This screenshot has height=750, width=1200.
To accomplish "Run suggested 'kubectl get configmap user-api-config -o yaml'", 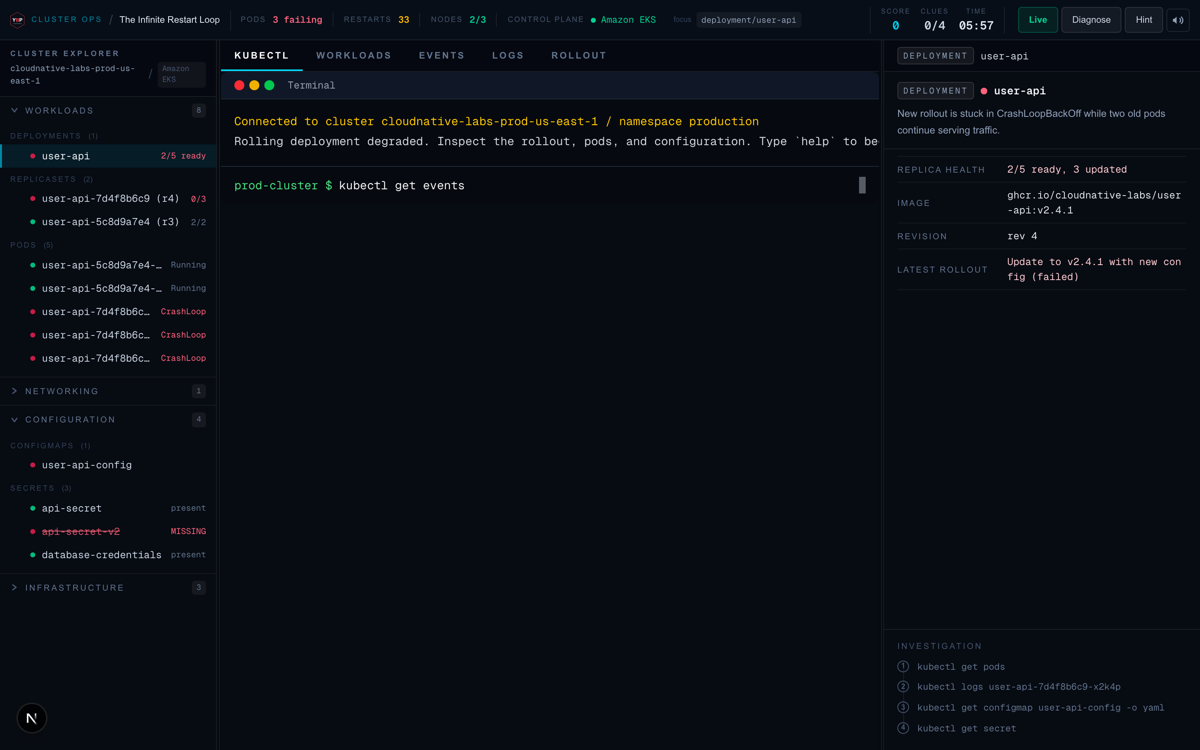I will (1040, 708).
